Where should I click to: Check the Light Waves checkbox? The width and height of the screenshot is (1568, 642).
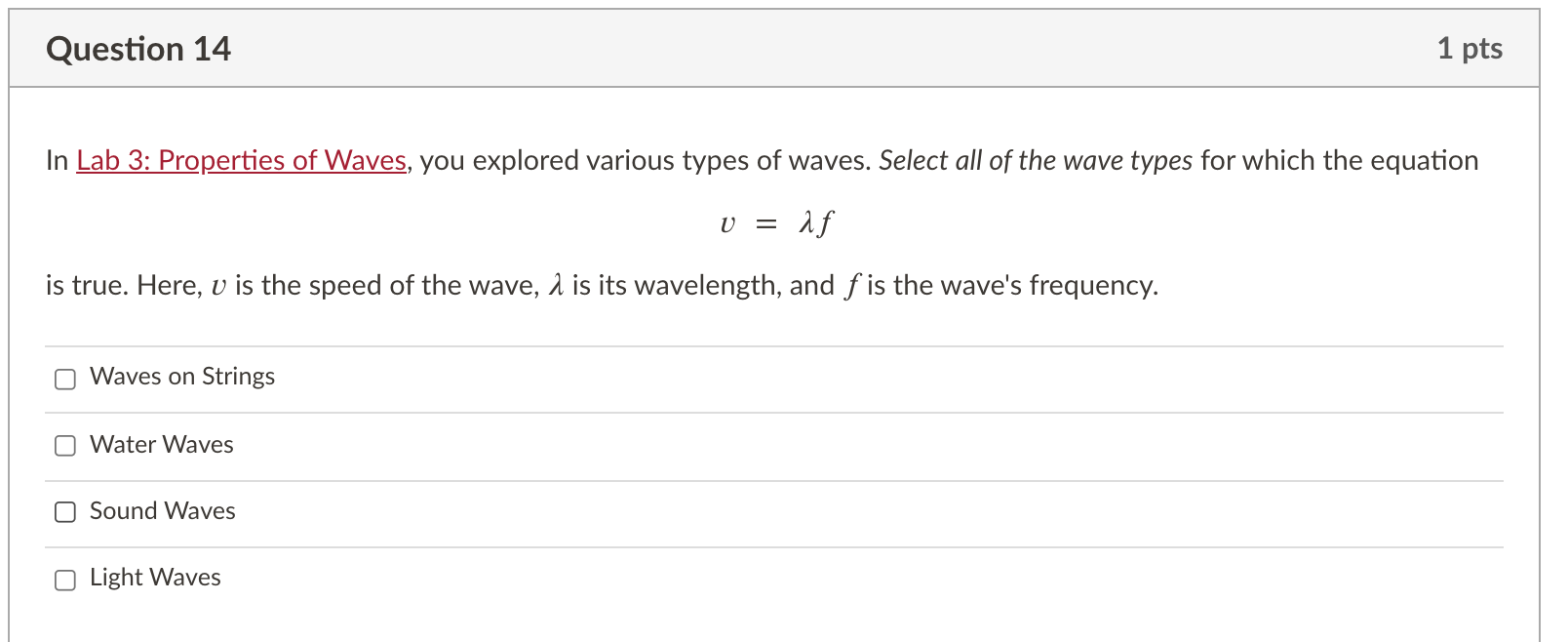(64, 579)
